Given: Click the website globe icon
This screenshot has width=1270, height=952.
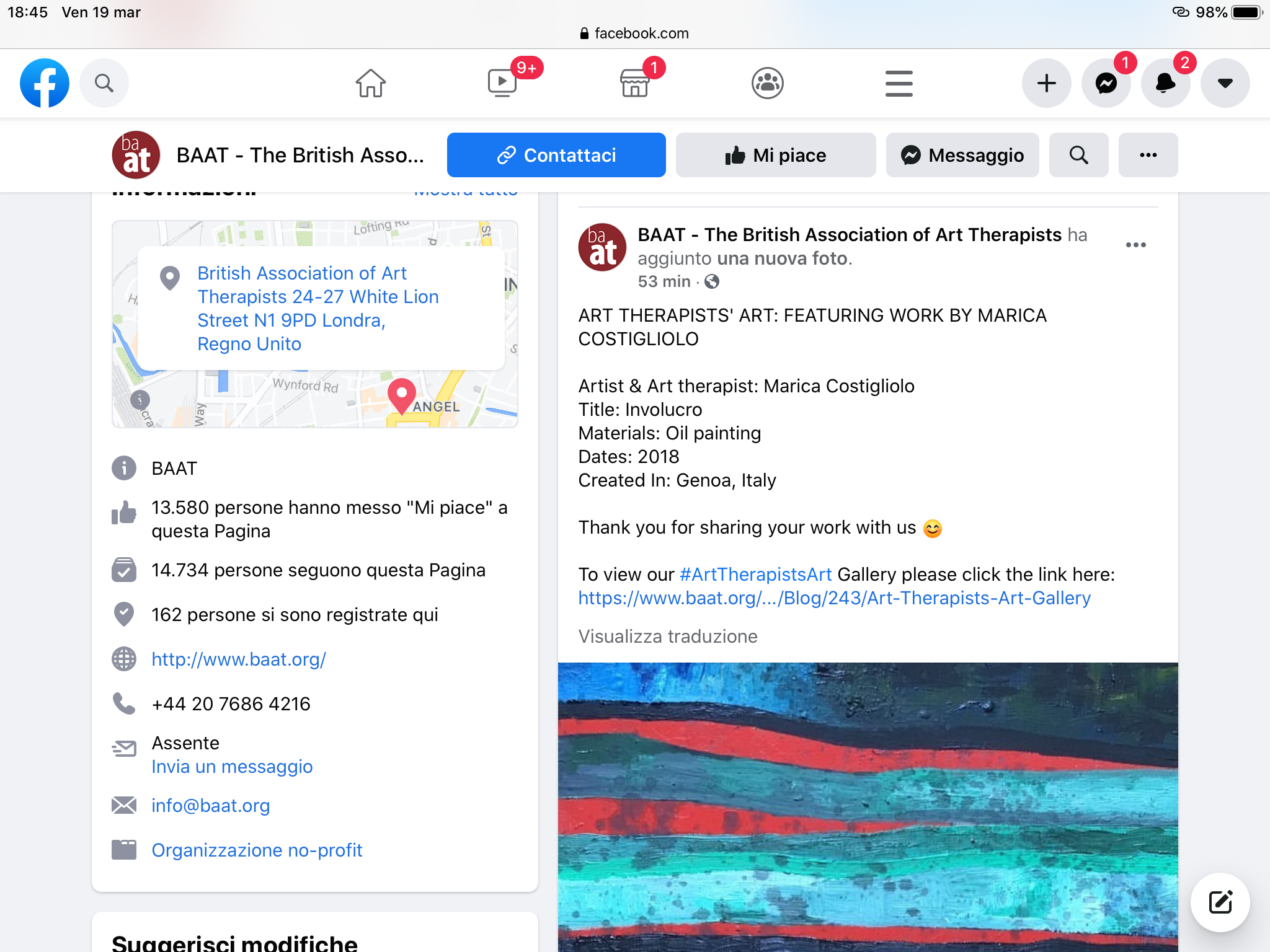Looking at the screenshot, I should click(124, 659).
